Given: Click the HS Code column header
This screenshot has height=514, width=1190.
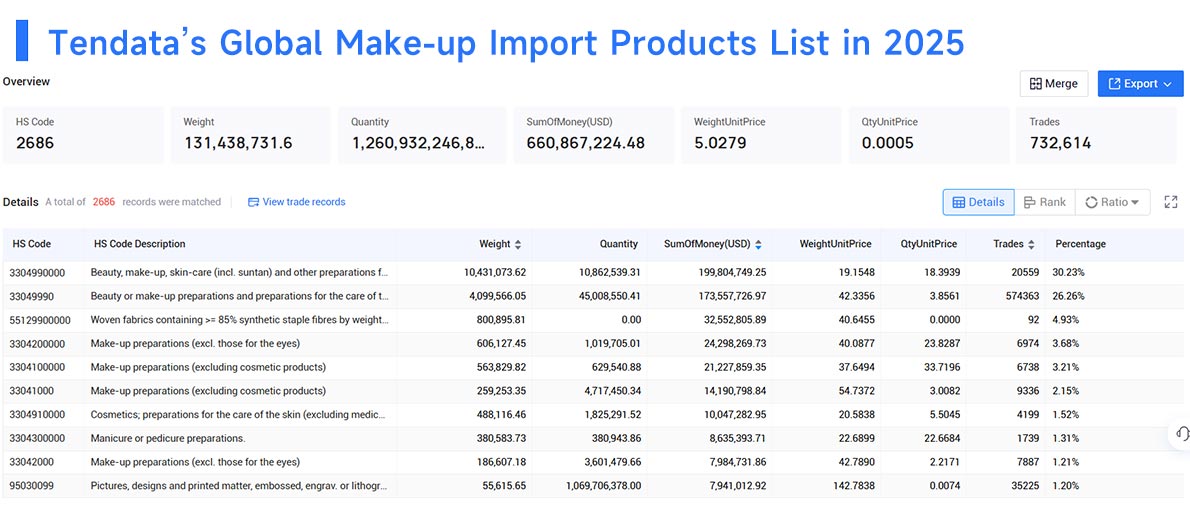Looking at the screenshot, I should (x=32, y=244).
